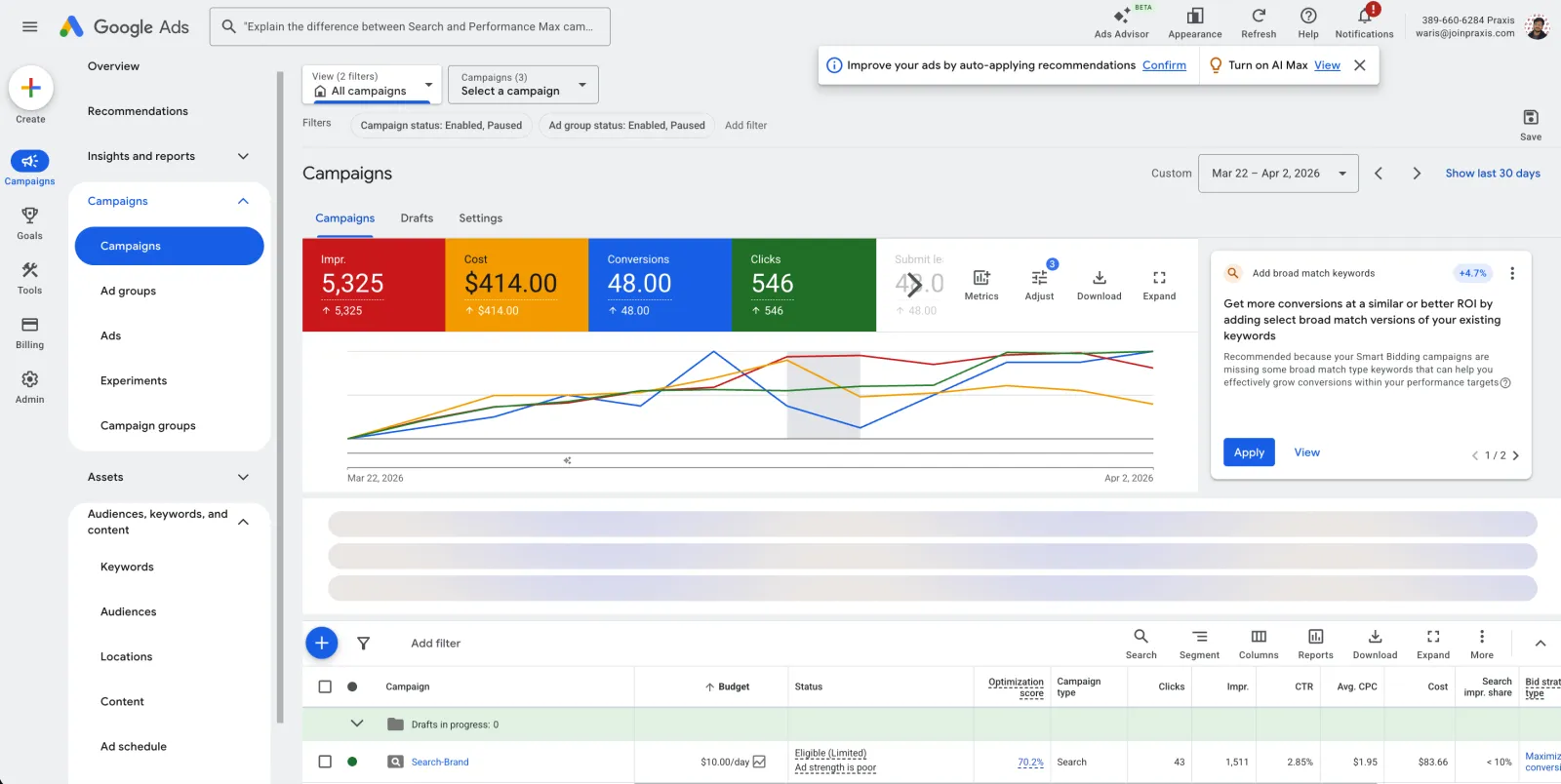1561x784 pixels.
Task: Open Goals in the sidebar
Action: [29, 222]
